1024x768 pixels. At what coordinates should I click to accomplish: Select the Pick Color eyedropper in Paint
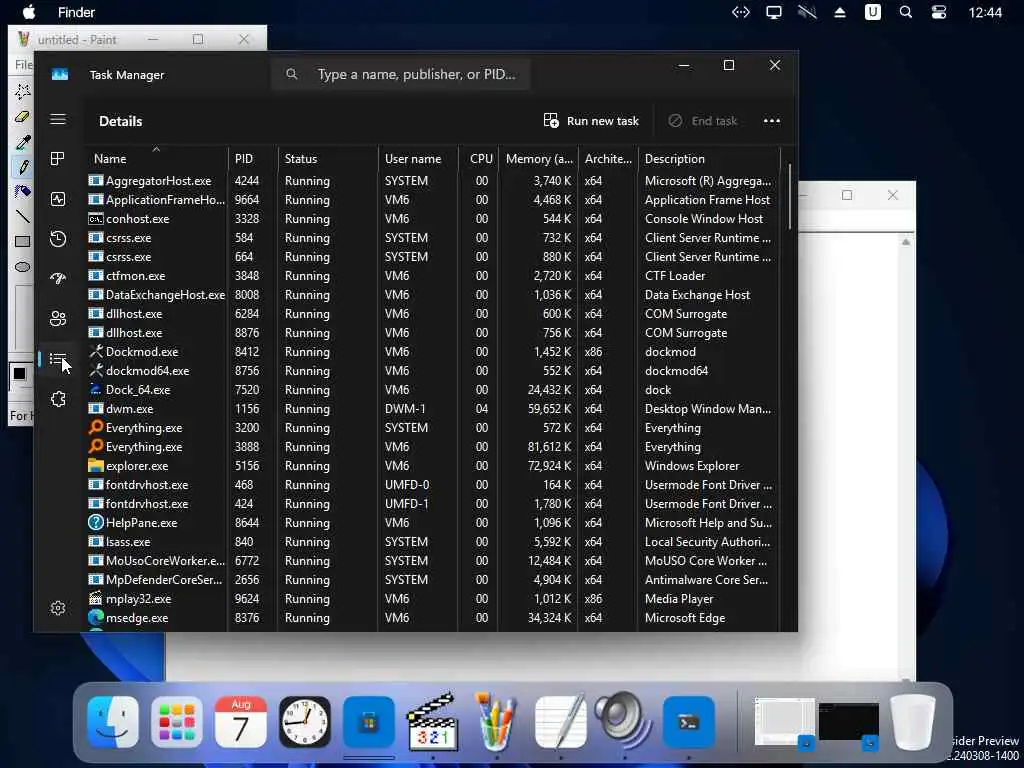pos(22,142)
